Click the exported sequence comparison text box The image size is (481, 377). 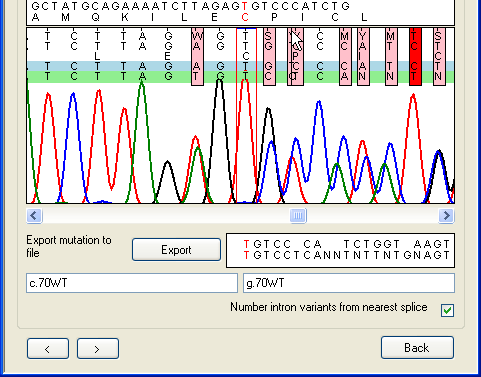coord(340,250)
